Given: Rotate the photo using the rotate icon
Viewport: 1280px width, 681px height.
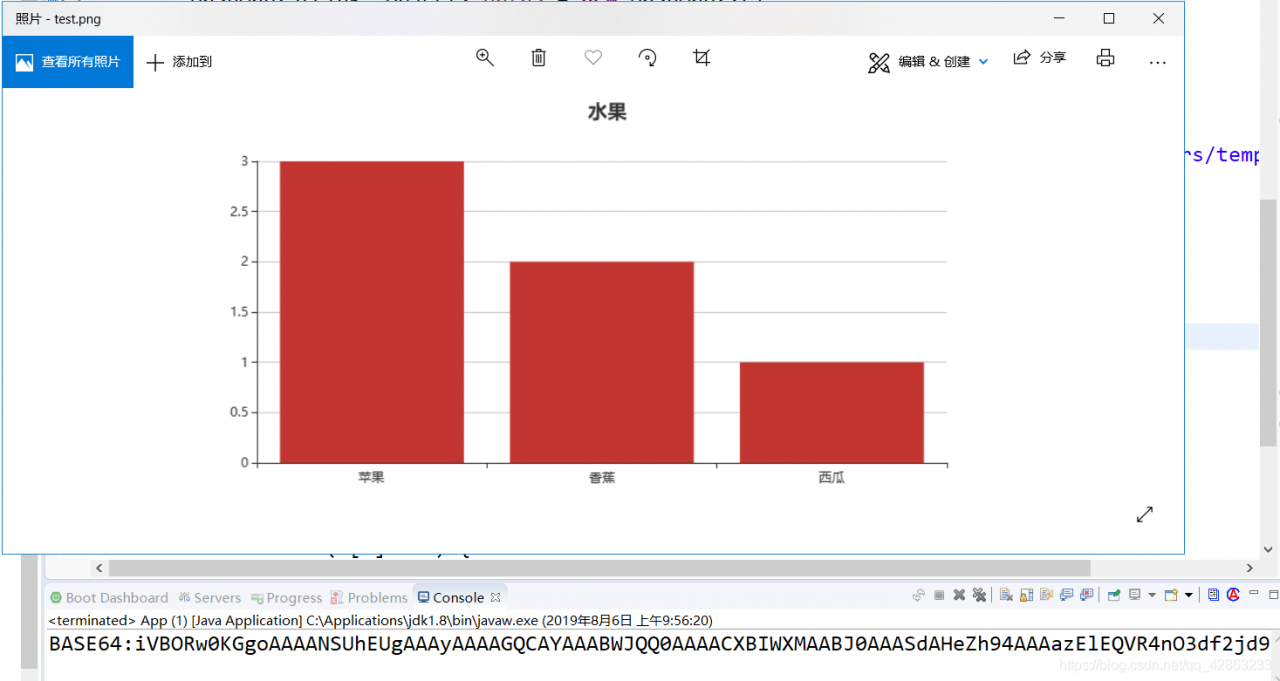Looking at the screenshot, I should pos(648,58).
